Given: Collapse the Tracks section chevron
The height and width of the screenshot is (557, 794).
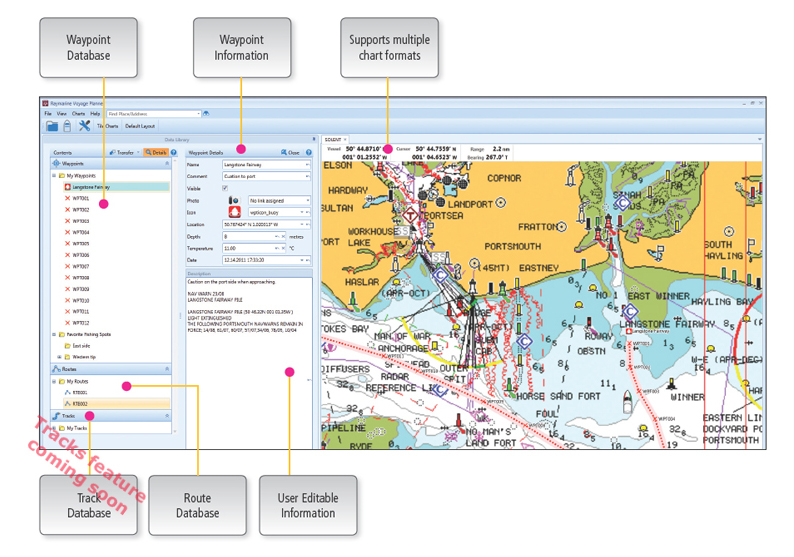Looking at the screenshot, I should (167, 416).
